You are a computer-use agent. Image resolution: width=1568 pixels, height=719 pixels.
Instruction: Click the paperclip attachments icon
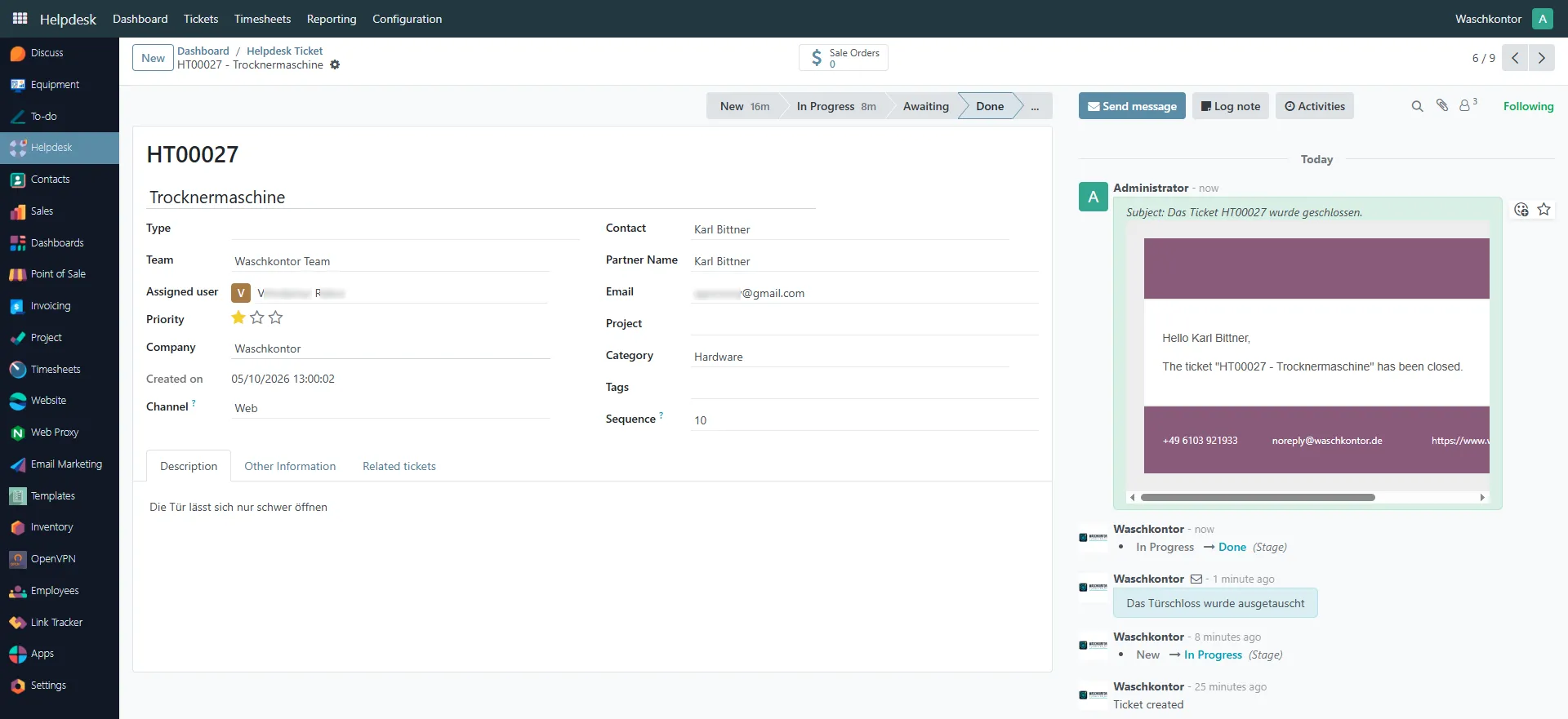pos(1442,105)
